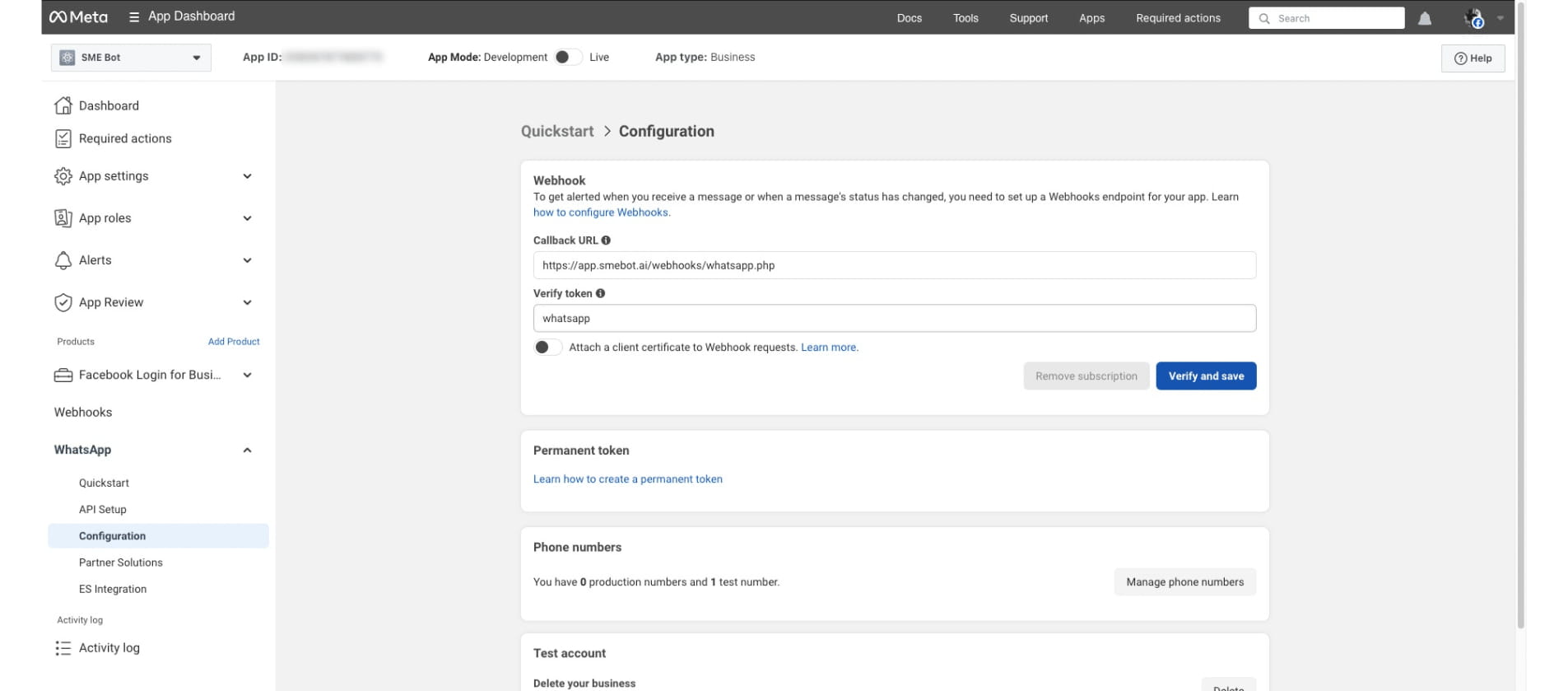
Task: Toggle App Mode to Live
Action: (x=568, y=57)
